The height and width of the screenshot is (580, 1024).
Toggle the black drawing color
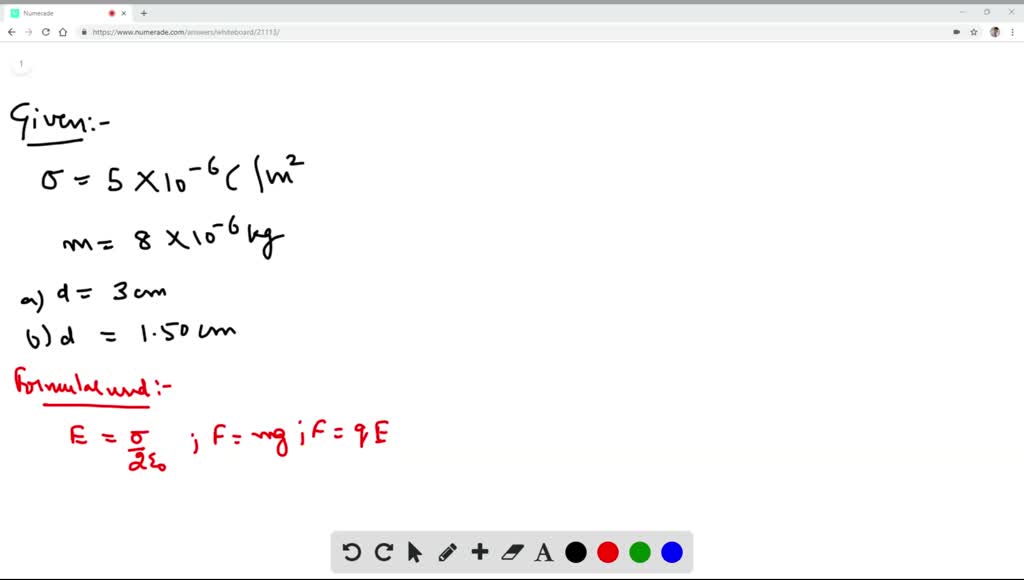[575, 551]
